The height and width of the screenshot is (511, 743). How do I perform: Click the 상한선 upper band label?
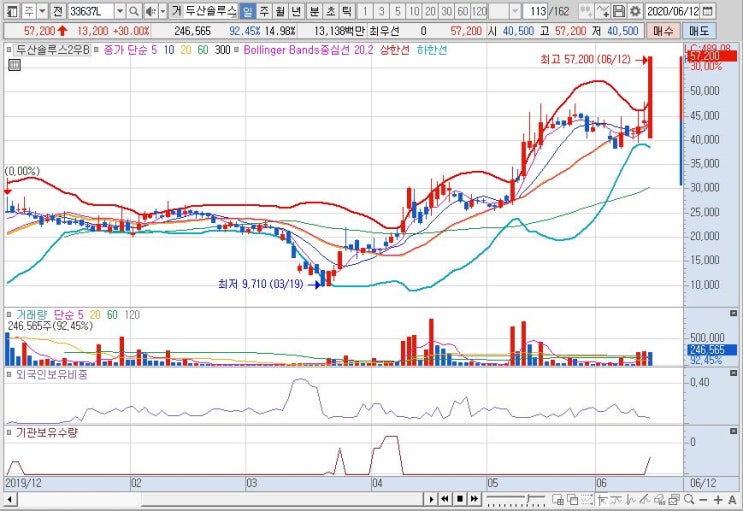[394, 50]
